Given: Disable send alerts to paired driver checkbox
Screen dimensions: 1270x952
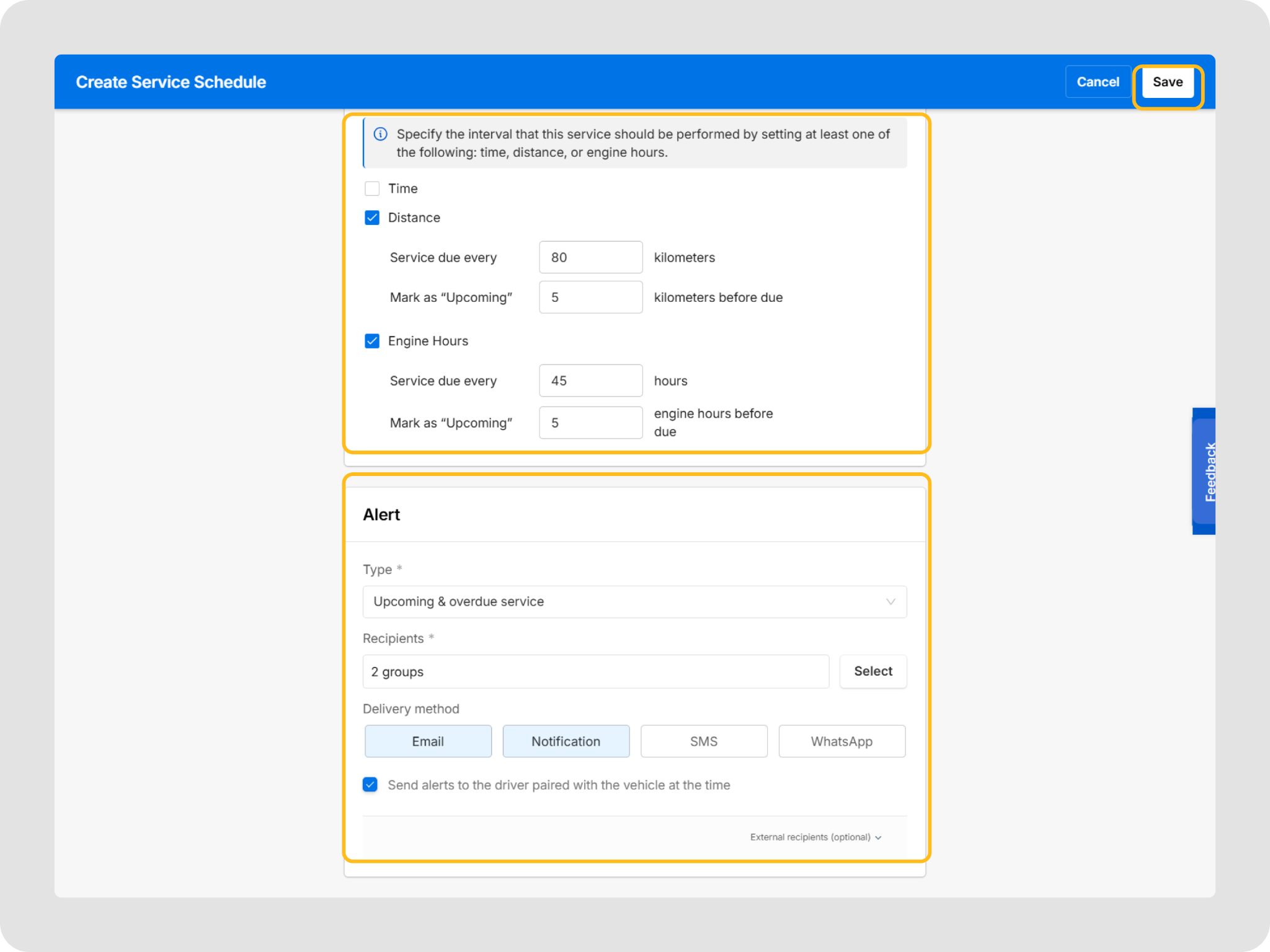Looking at the screenshot, I should 370,785.
